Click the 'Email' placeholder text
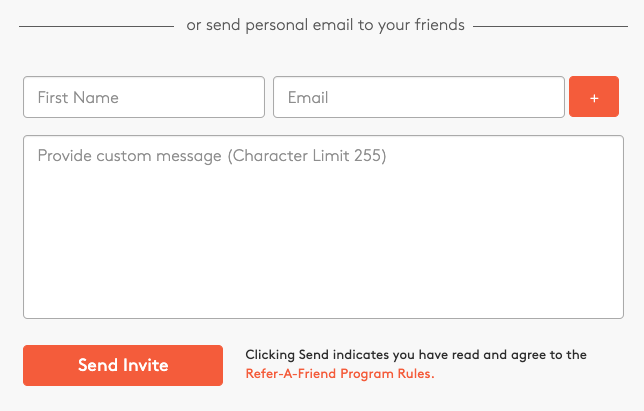644x411 pixels. (x=308, y=97)
